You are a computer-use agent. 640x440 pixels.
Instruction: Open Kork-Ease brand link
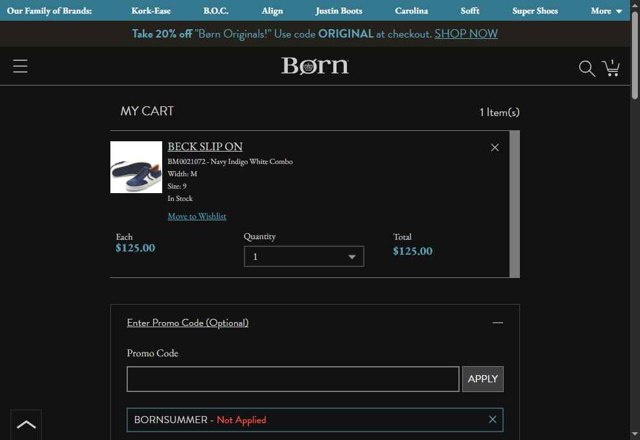pos(151,11)
